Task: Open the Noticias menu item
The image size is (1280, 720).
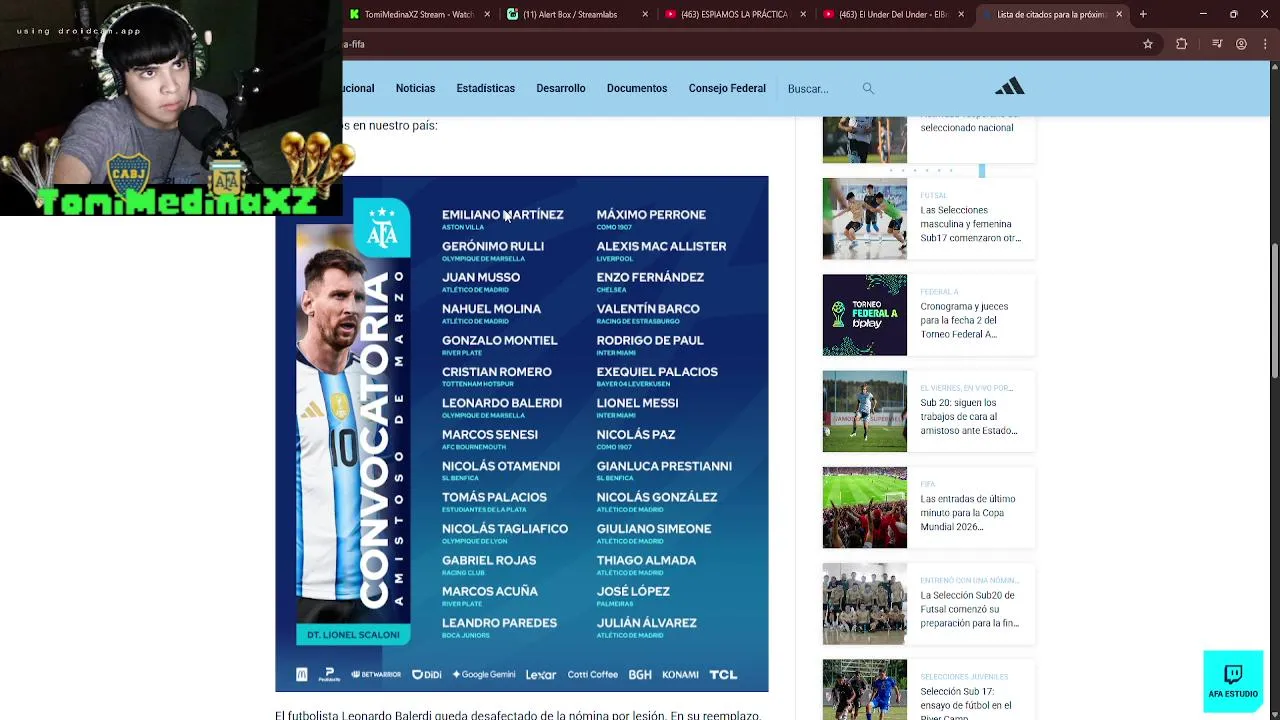Action: (415, 88)
